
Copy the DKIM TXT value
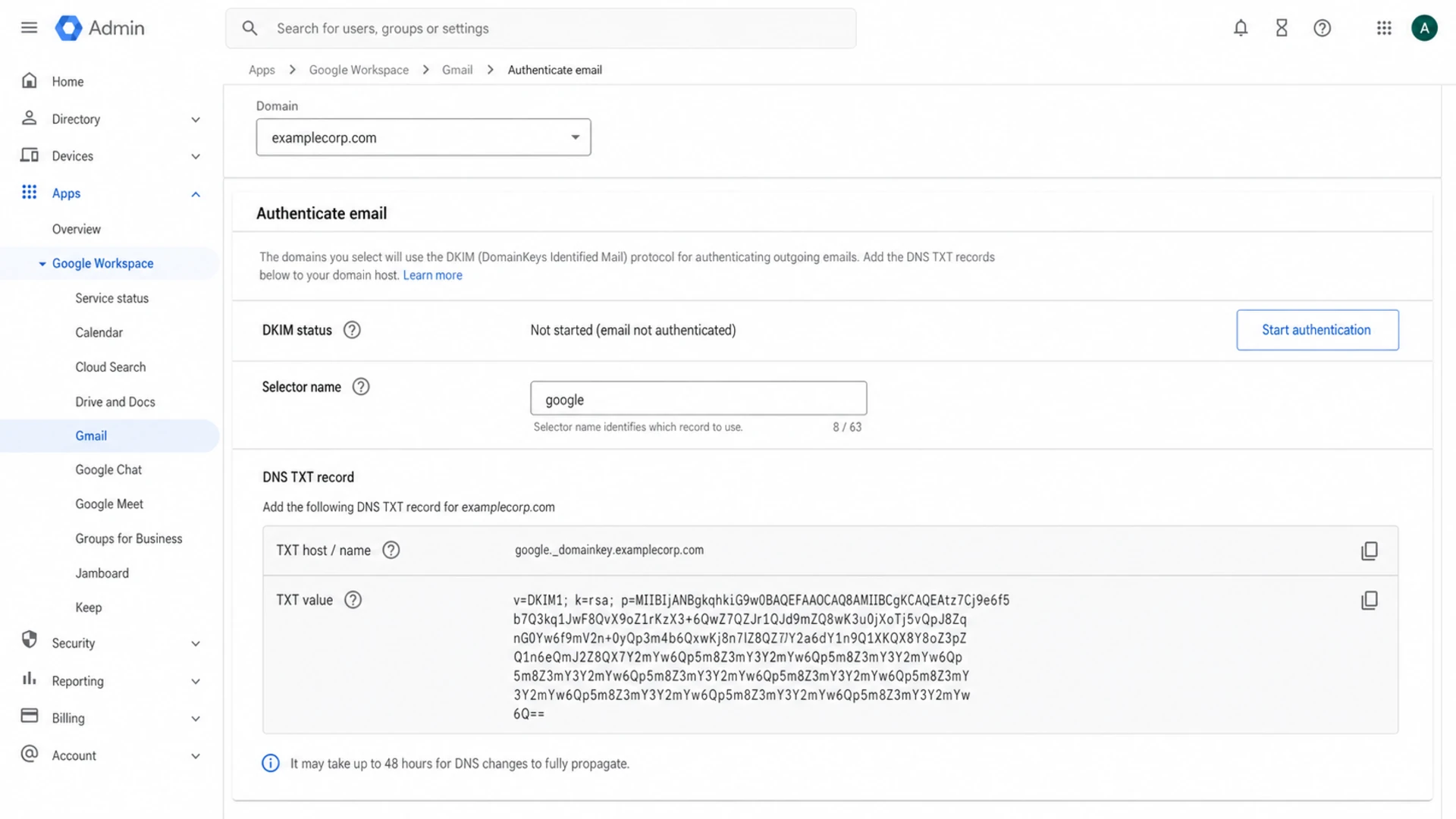tap(1369, 601)
